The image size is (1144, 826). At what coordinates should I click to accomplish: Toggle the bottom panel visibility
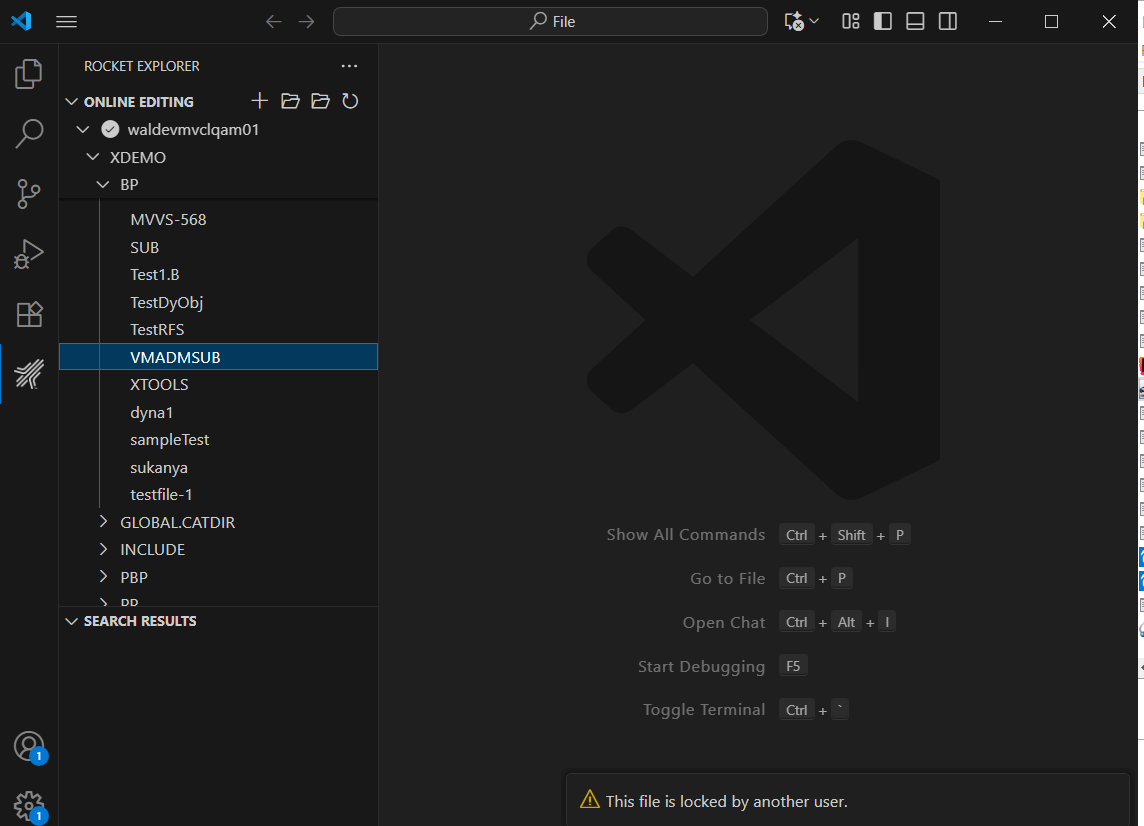915,21
